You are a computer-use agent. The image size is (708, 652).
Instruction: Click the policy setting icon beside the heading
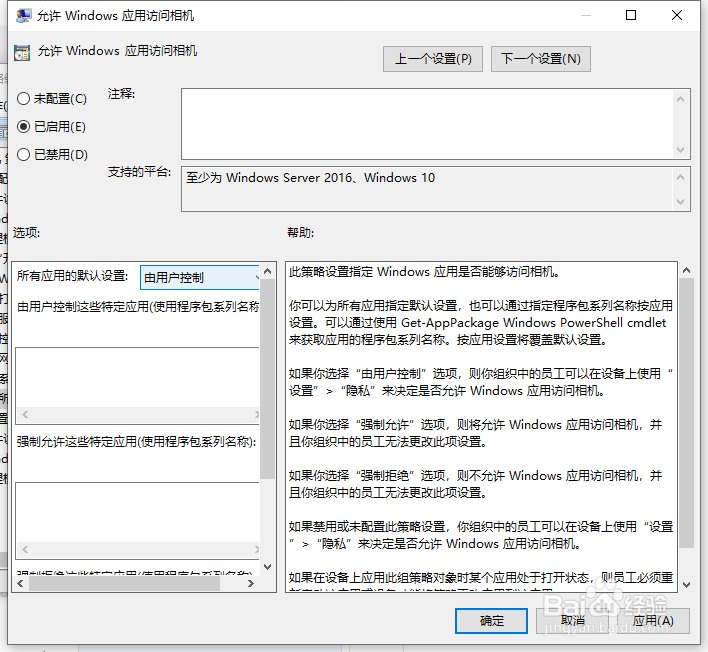point(22,52)
